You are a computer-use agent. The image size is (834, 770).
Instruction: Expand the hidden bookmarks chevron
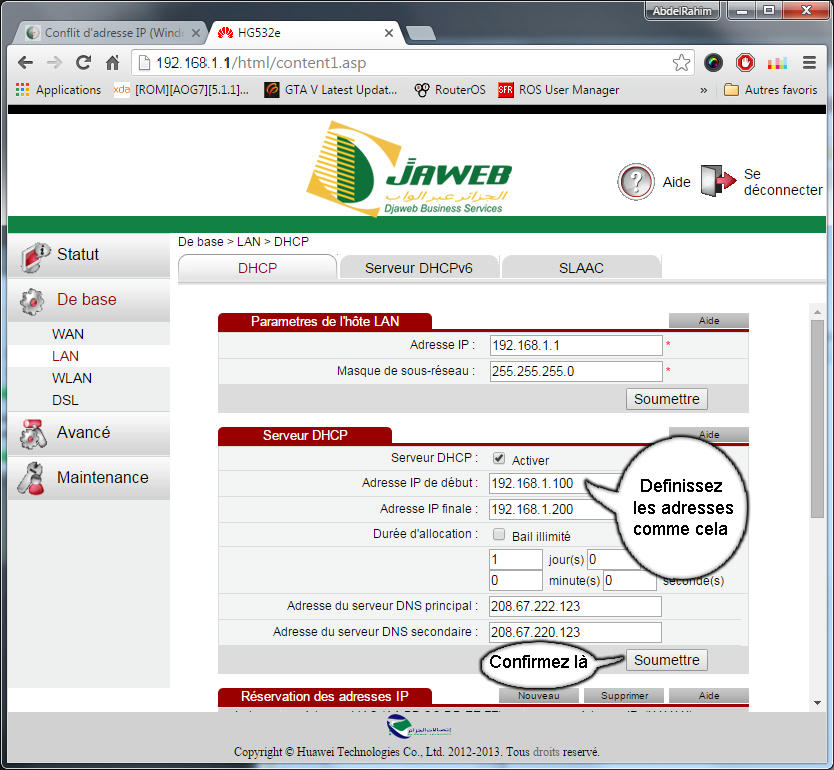704,90
